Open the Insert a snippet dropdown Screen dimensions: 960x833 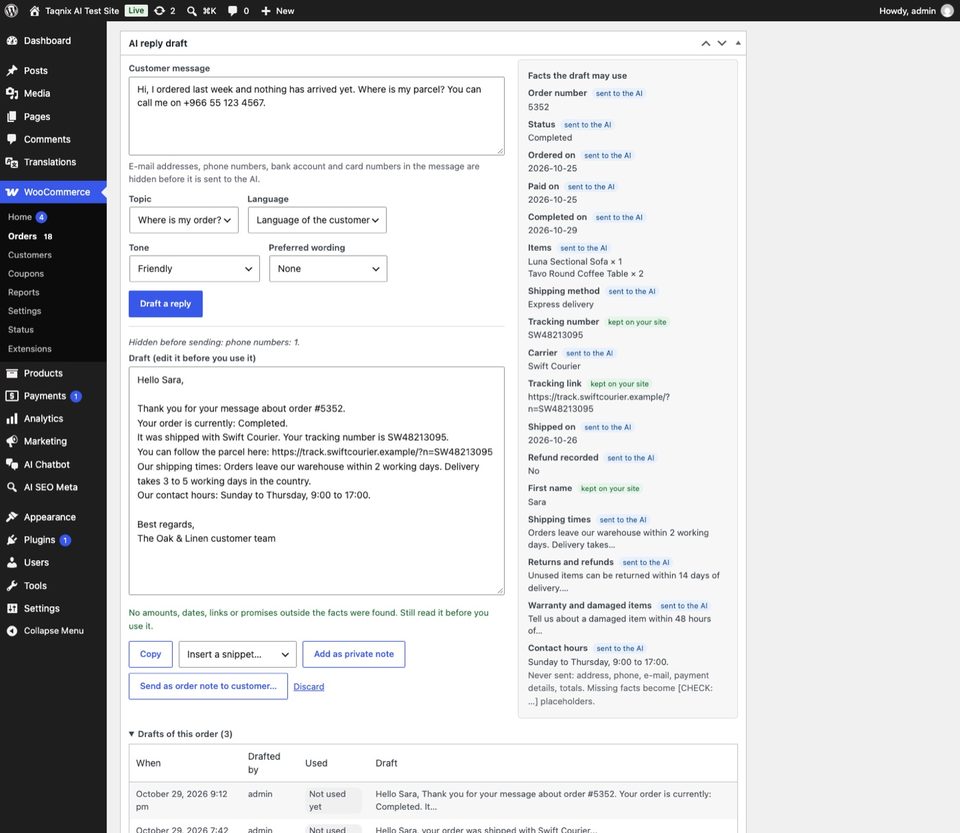238,654
